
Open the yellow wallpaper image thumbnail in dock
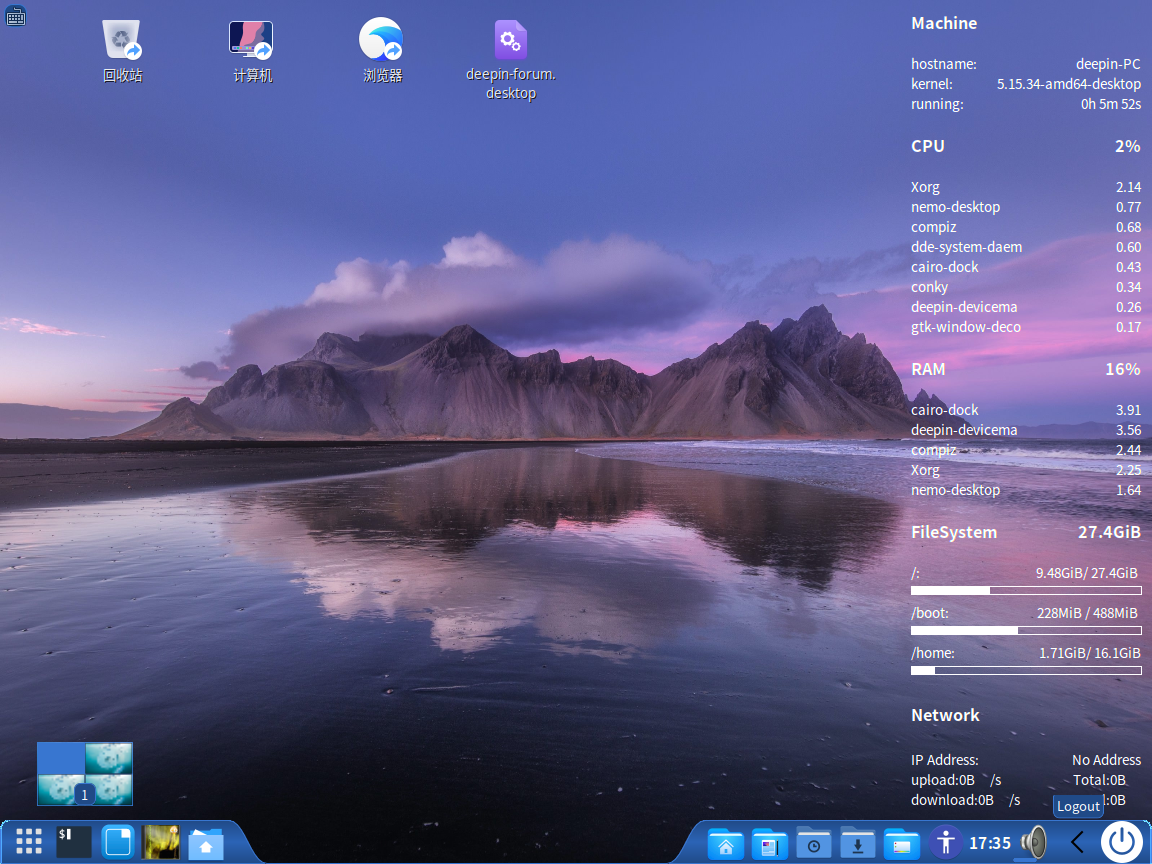click(x=161, y=842)
